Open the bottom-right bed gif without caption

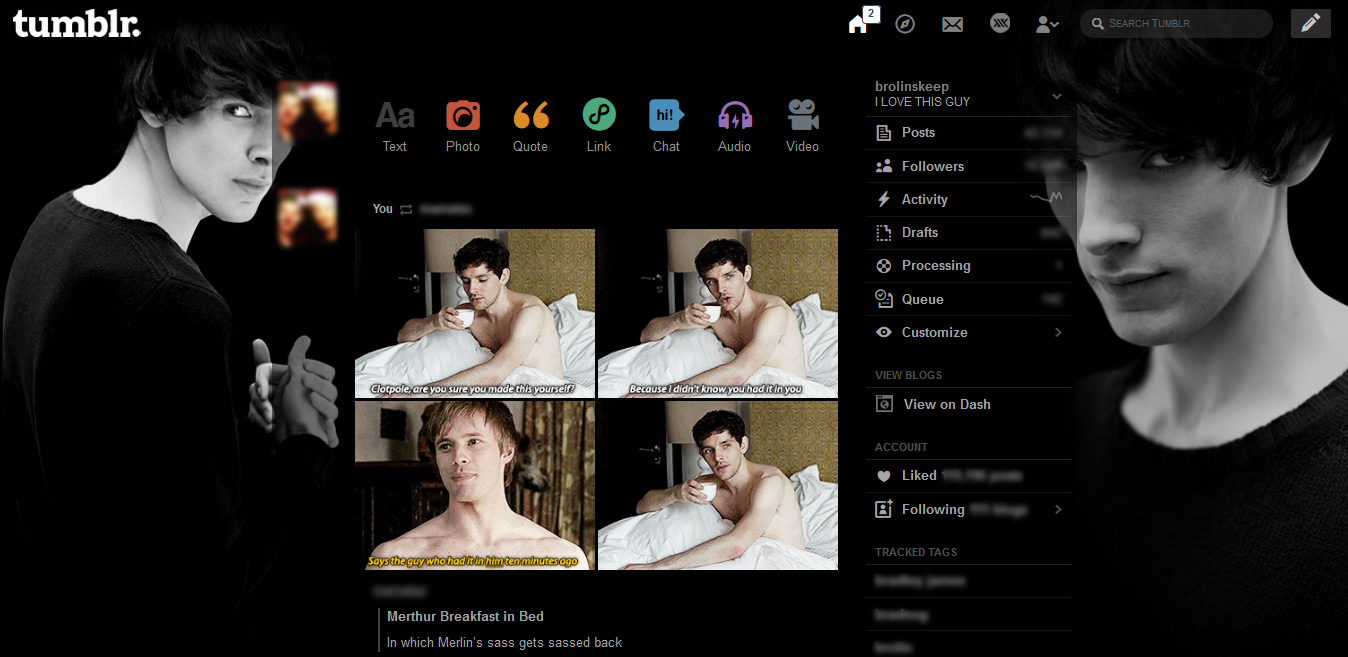(718, 485)
